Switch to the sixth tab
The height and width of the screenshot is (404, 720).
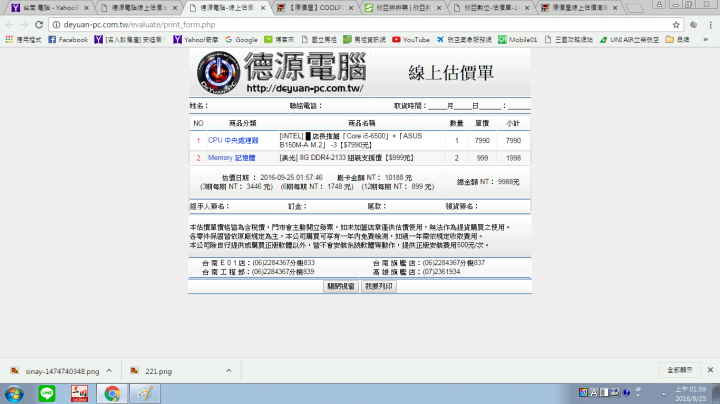tap(491, 8)
